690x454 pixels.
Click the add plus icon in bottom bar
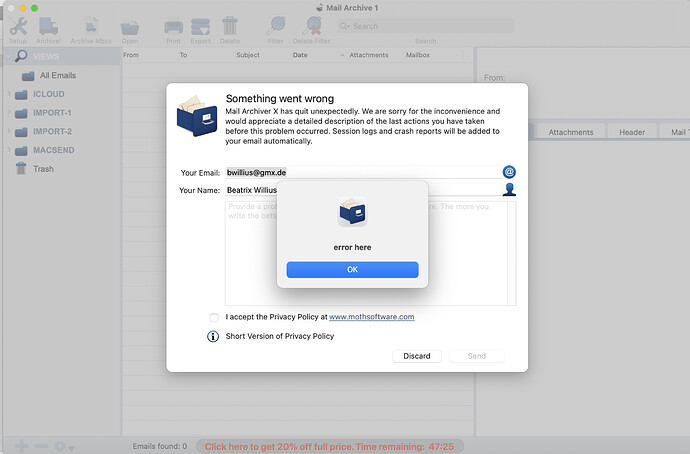21,446
